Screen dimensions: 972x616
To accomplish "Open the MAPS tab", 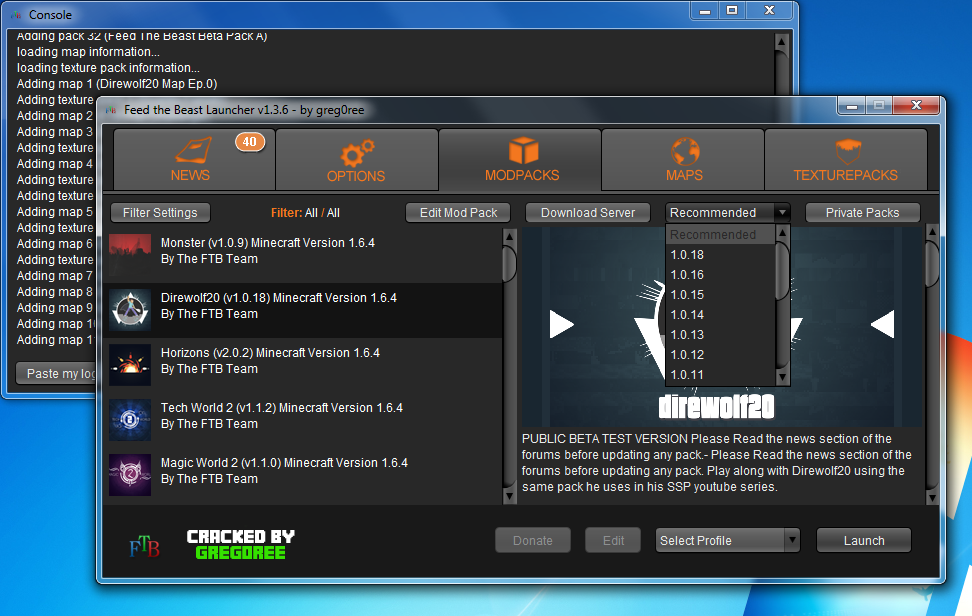I will [683, 159].
